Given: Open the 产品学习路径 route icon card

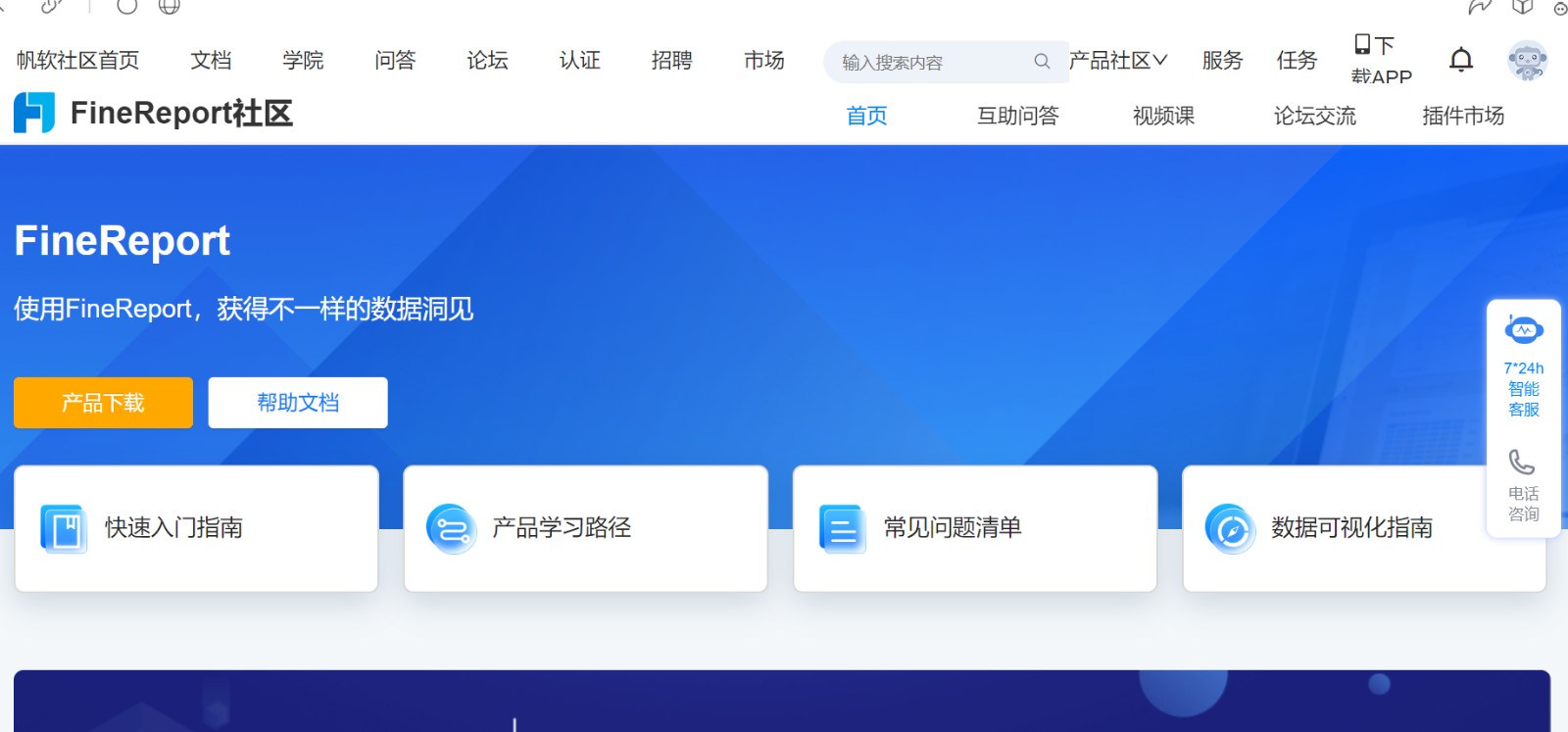Looking at the screenshot, I should click(x=585, y=528).
